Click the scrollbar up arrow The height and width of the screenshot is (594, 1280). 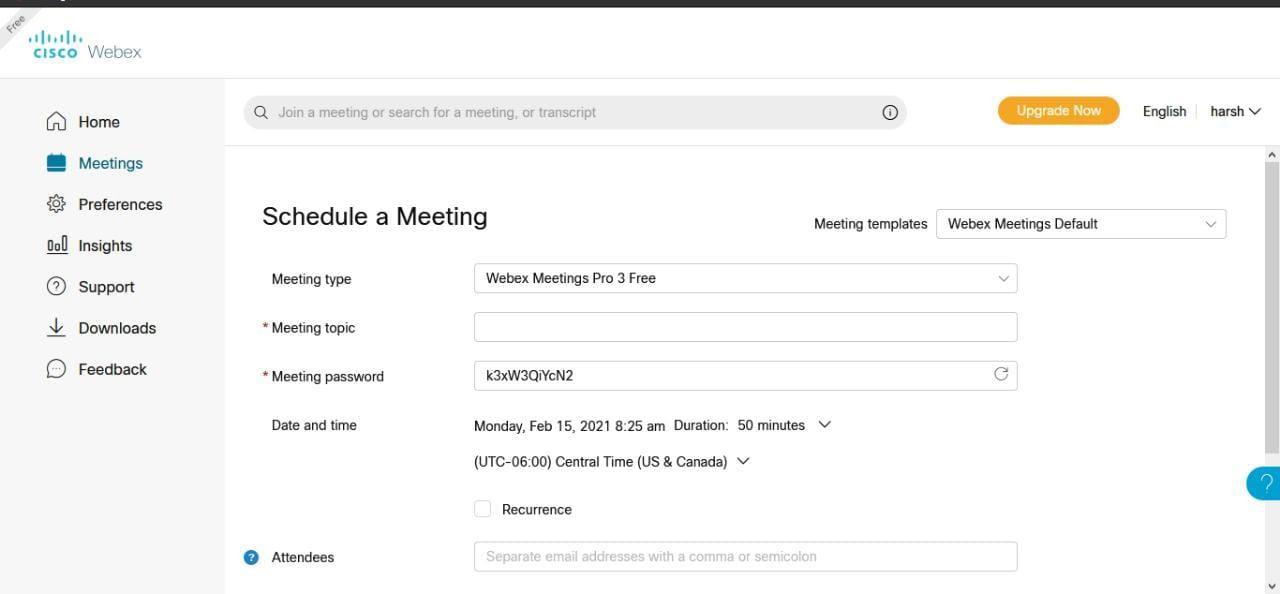[1272, 154]
